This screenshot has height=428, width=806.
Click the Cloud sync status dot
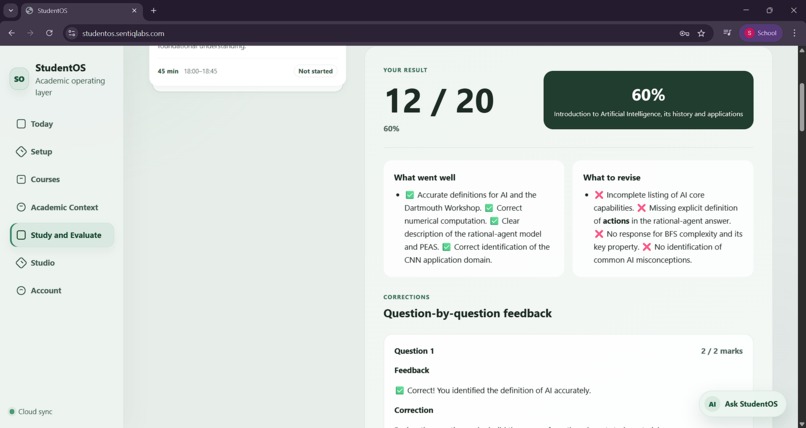pos(12,412)
